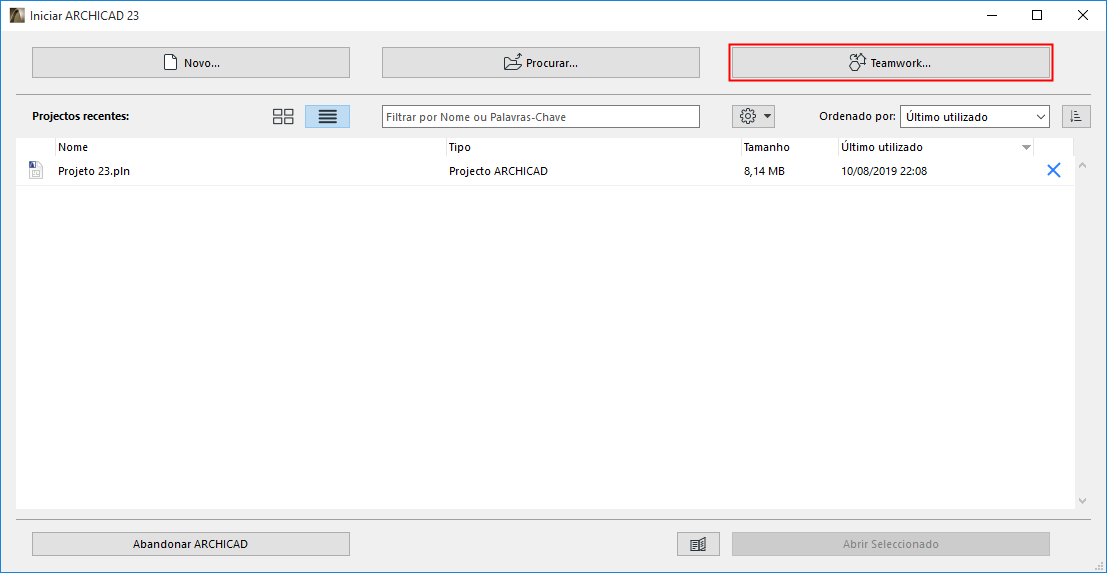
Task: Click the Projecto ARCHICAD type cell
Action: coord(498,171)
